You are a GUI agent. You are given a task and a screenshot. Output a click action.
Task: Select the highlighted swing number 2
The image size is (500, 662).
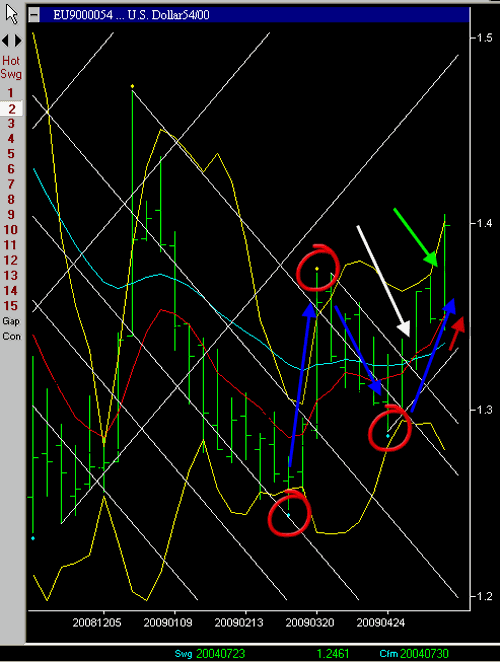point(11,109)
